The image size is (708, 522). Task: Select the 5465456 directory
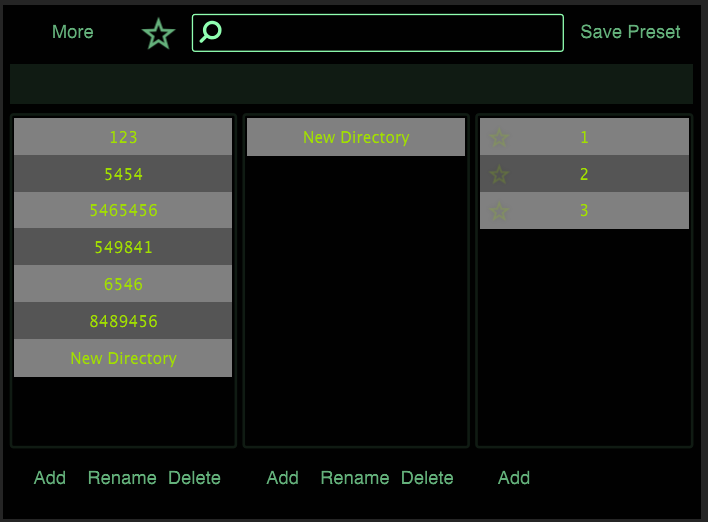tap(123, 210)
